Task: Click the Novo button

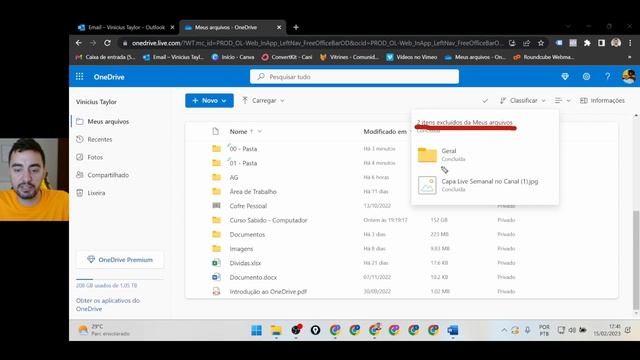Action: pos(209,100)
